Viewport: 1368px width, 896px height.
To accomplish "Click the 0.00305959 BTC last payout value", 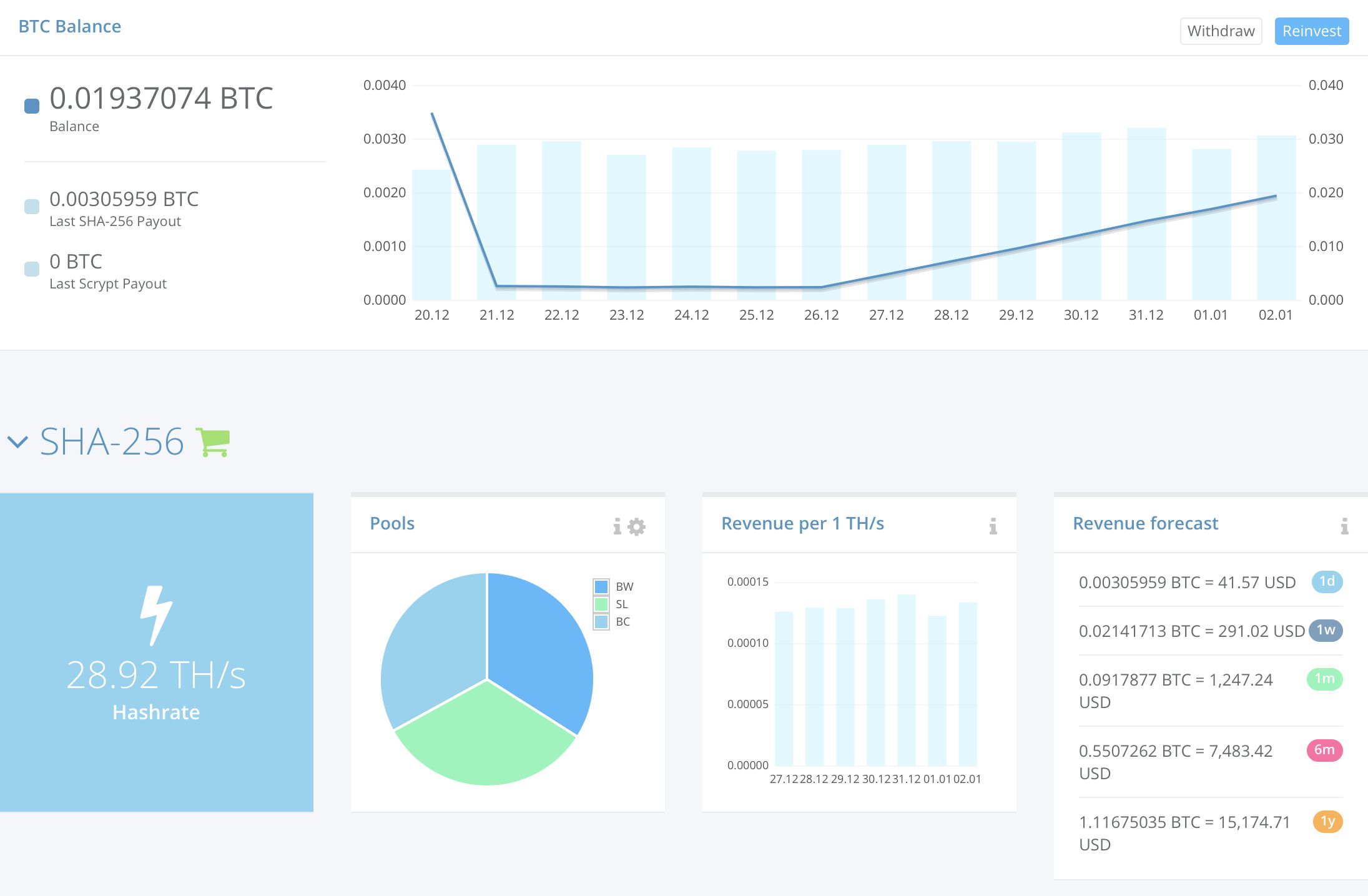I will (x=124, y=199).
